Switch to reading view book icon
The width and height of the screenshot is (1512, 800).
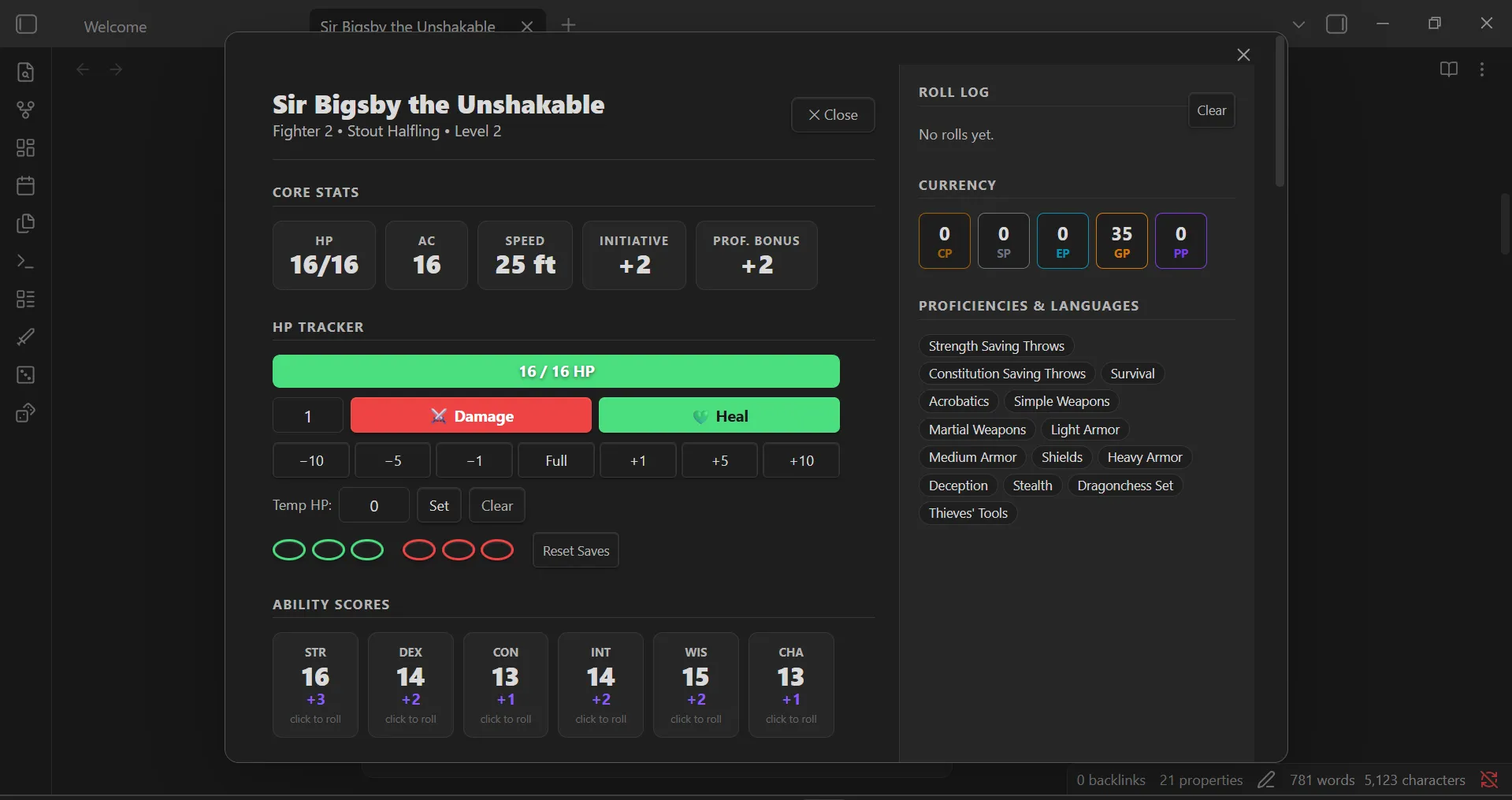1448,69
